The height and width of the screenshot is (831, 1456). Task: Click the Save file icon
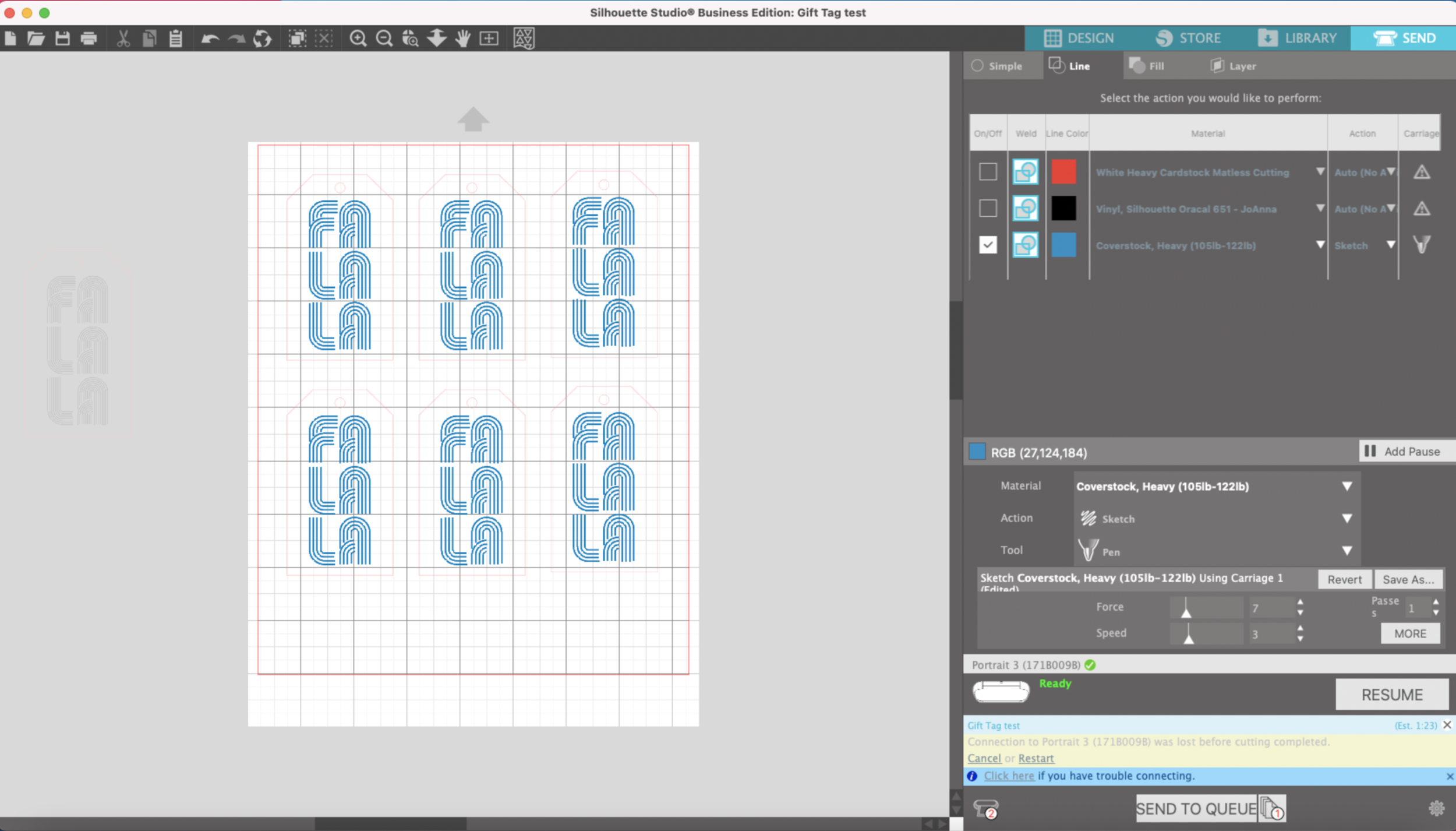tap(62, 38)
